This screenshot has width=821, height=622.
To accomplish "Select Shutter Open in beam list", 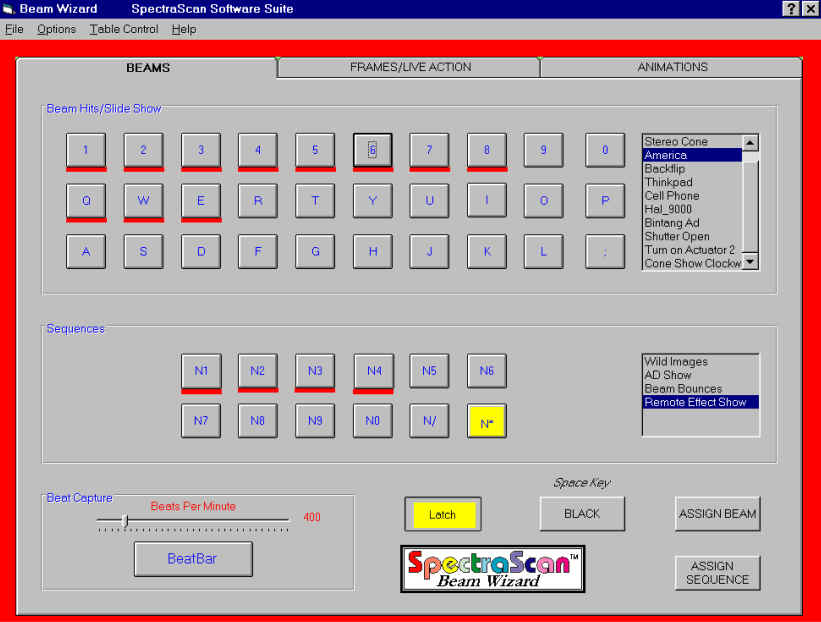I will 692,237.
